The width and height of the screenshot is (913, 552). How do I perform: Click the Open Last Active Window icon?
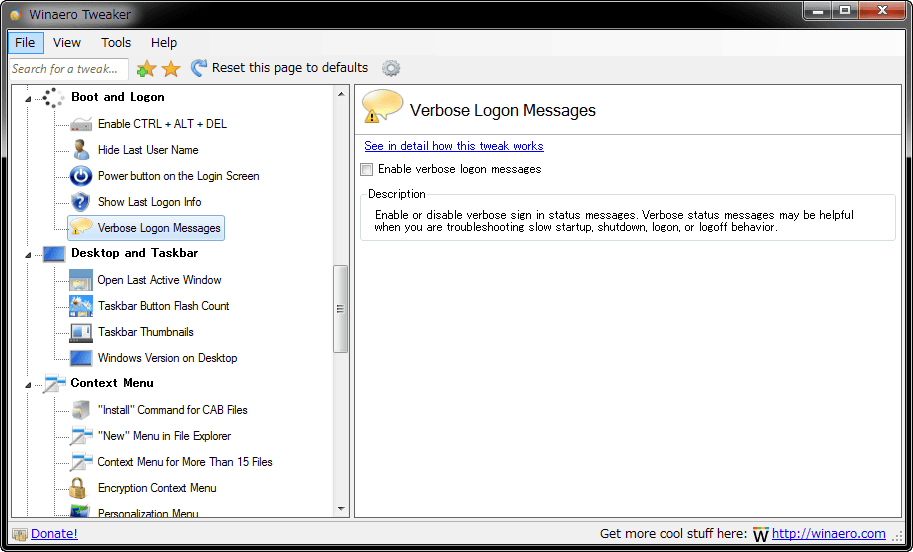(x=81, y=280)
